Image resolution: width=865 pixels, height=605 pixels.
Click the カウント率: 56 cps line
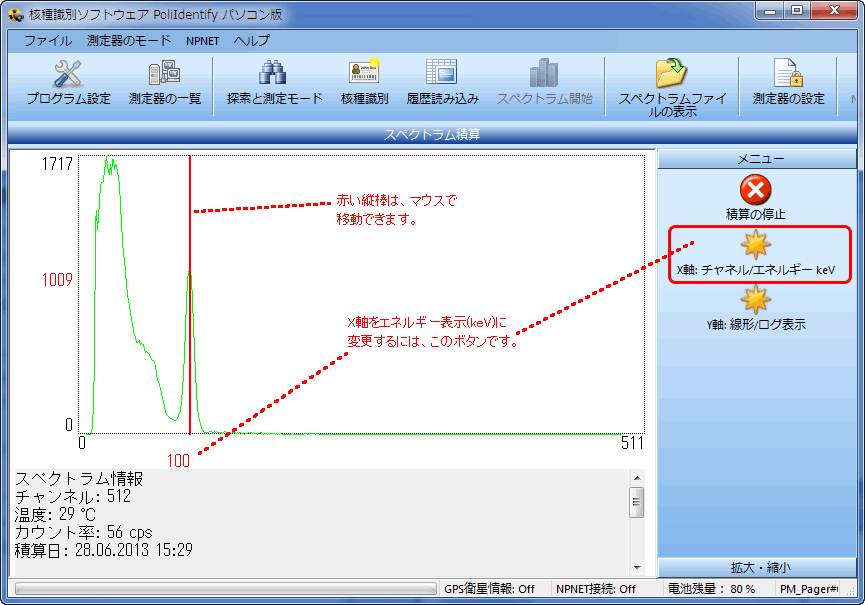click(83, 532)
